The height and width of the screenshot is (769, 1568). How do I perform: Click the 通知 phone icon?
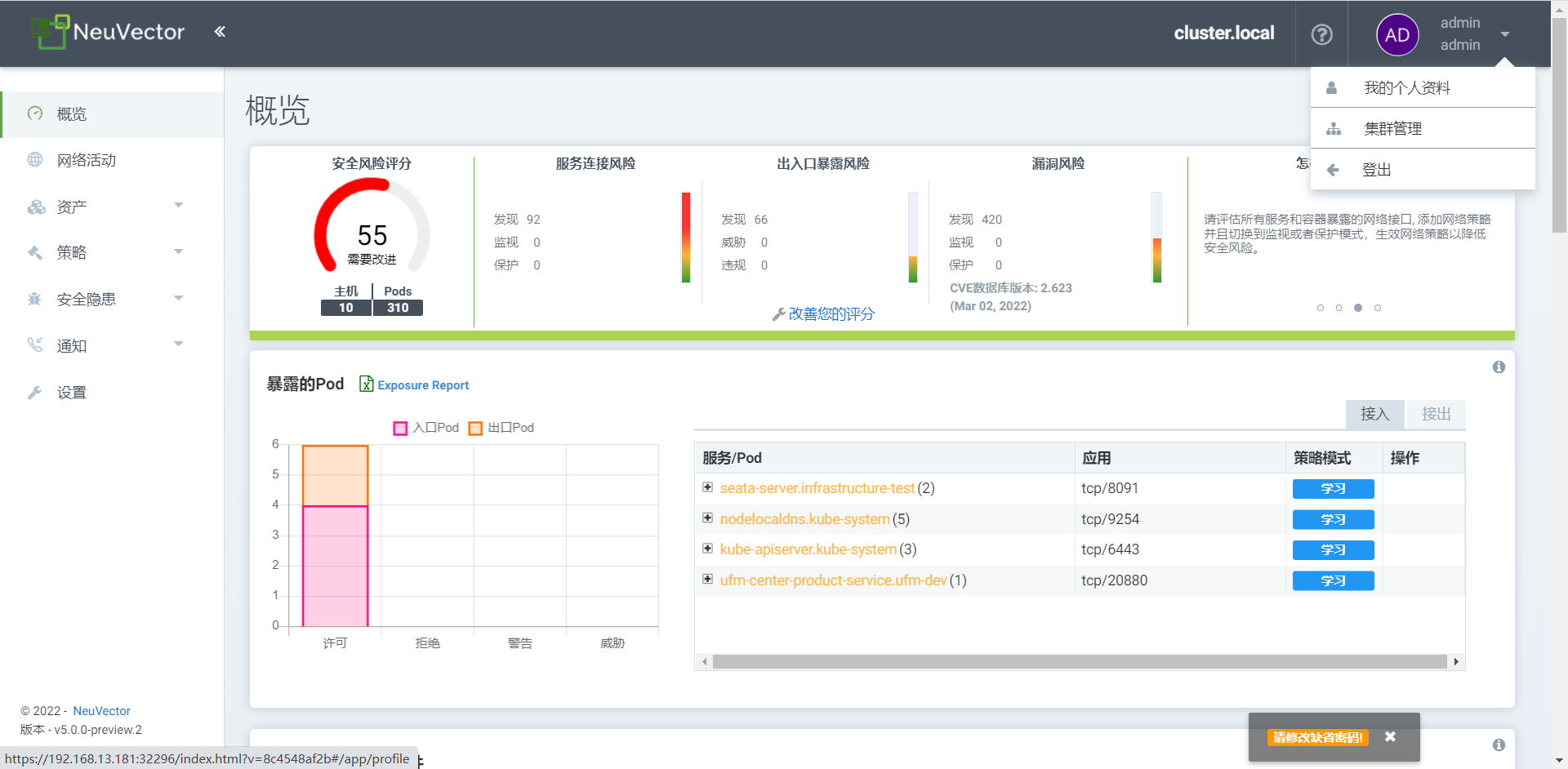pyautogui.click(x=35, y=345)
